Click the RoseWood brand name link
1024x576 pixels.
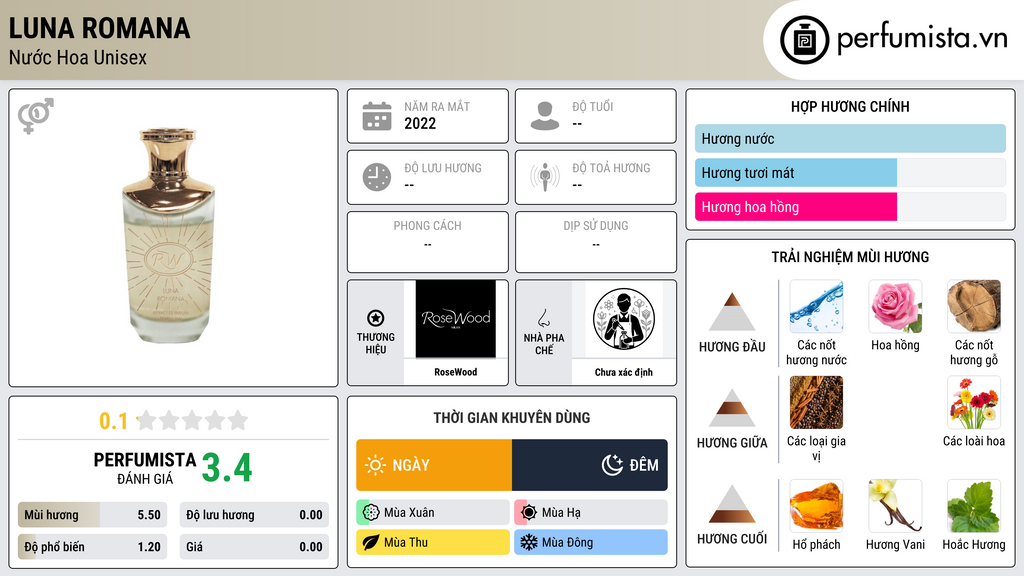click(x=456, y=372)
